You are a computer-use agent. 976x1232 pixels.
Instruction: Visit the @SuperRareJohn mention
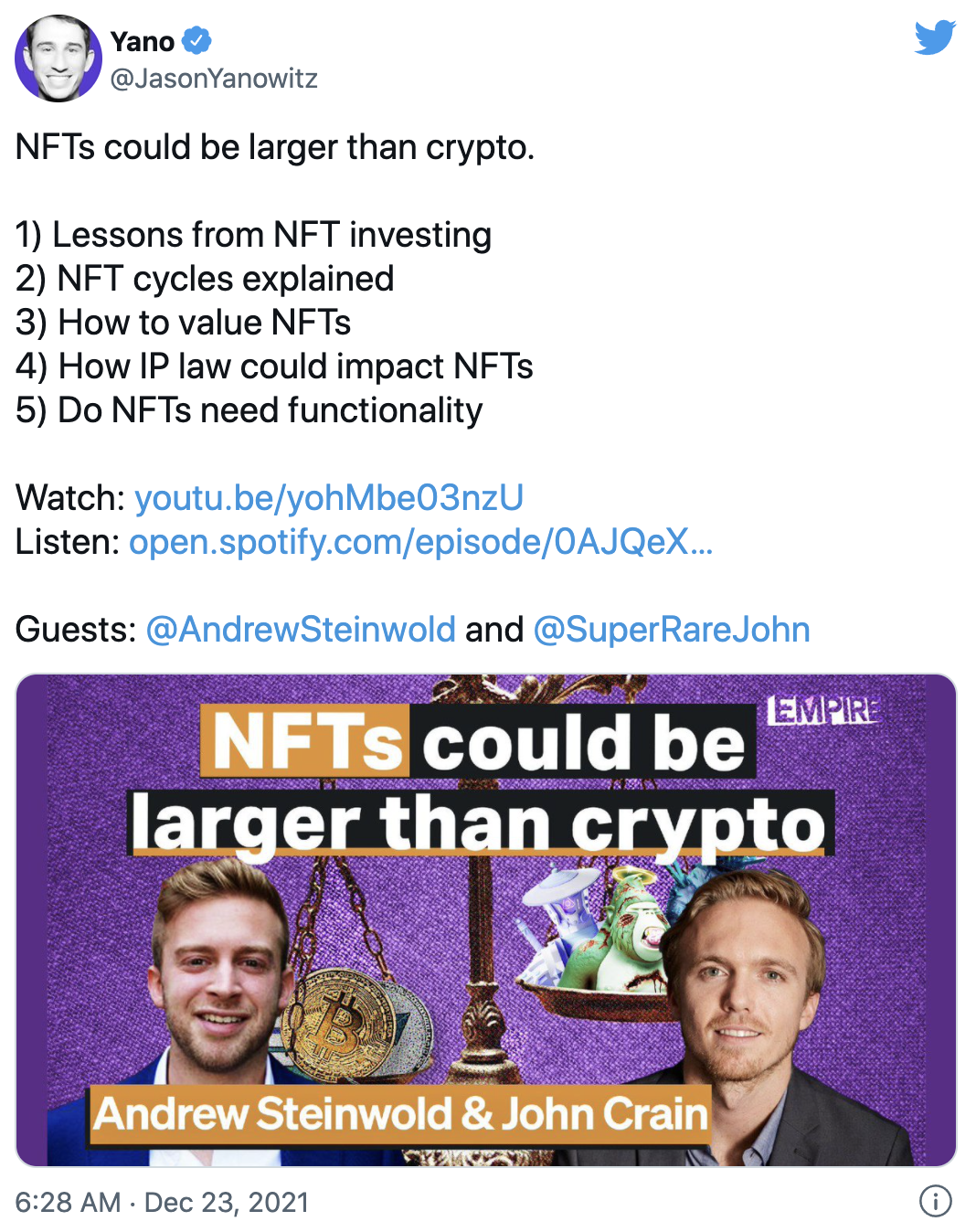(x=671, y=630)
